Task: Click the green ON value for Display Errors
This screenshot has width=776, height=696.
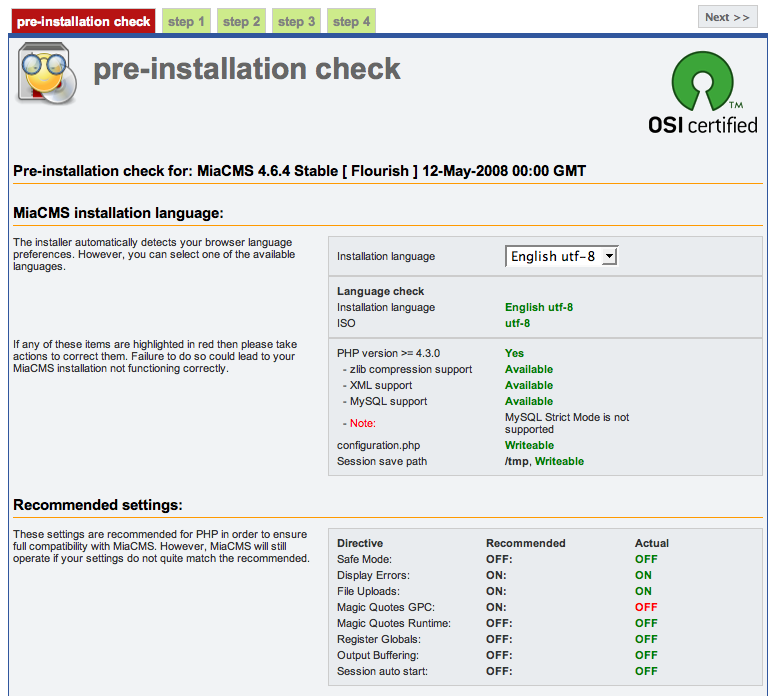Action: click(643, 575)
